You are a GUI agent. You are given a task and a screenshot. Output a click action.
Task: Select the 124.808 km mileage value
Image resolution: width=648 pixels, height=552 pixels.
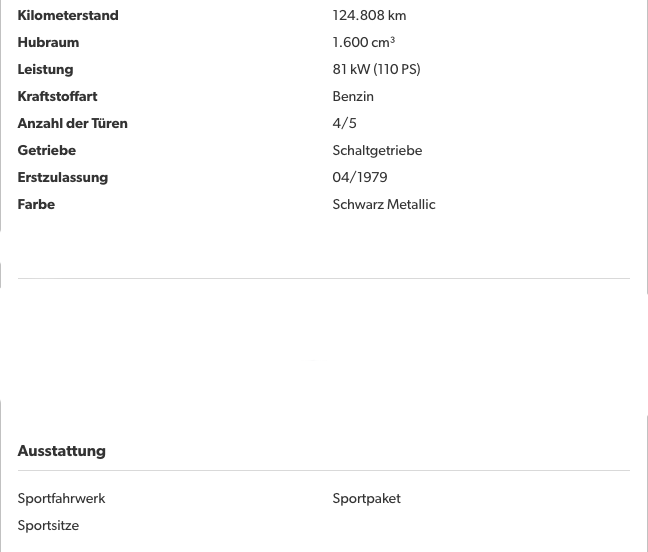click(x=369, y=15)
